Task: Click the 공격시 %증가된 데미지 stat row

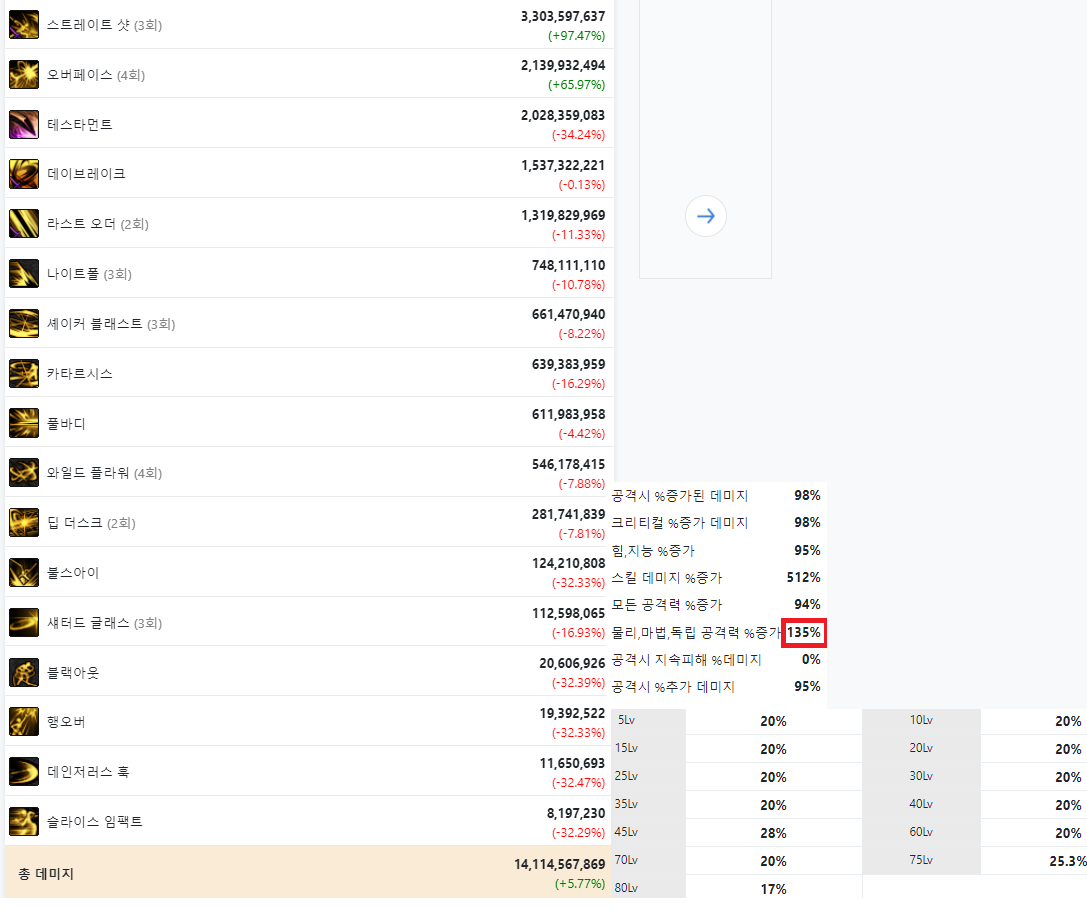Action: point(716,496)
